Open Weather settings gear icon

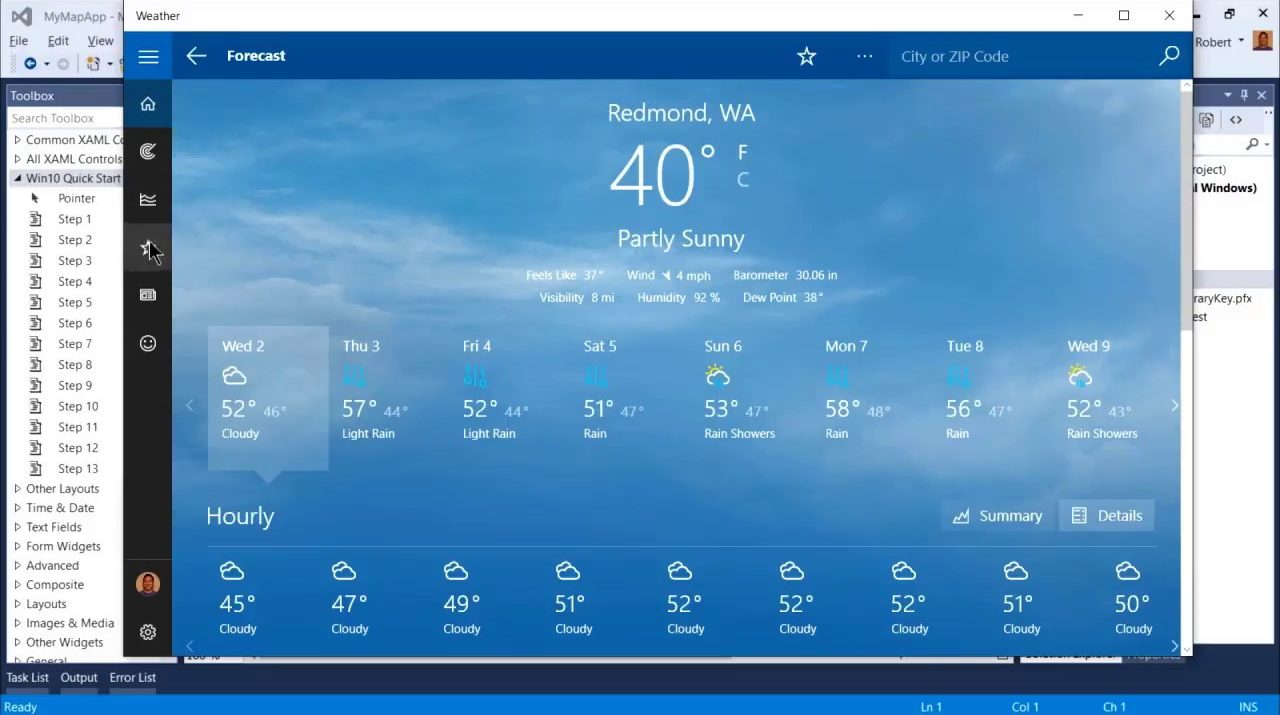click(x=148, y=632)
